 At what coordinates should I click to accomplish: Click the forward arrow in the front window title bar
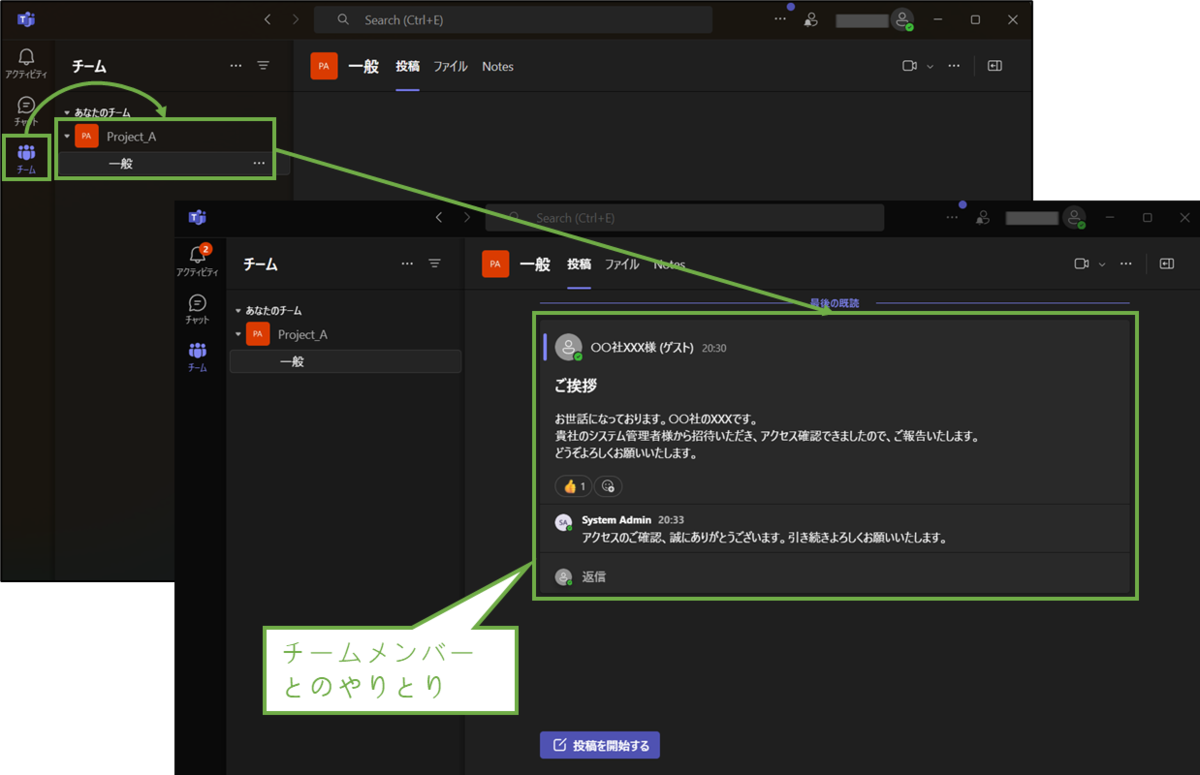[467, 217]
